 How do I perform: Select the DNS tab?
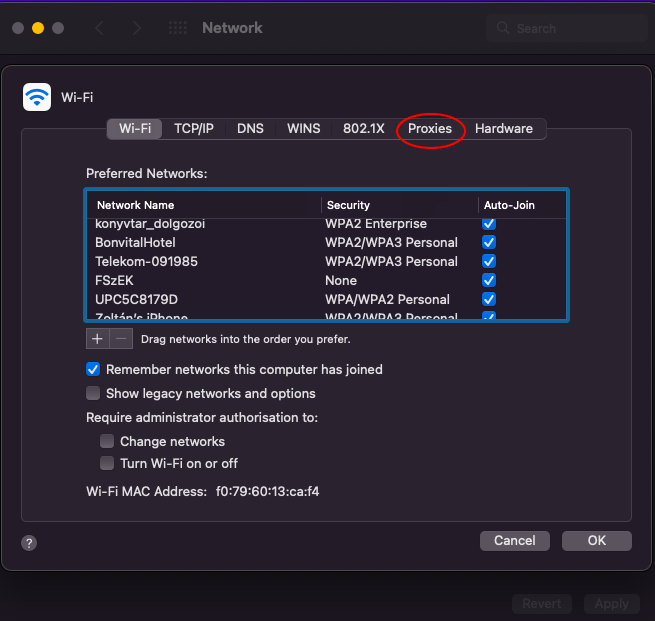click(x=250, y=129)
